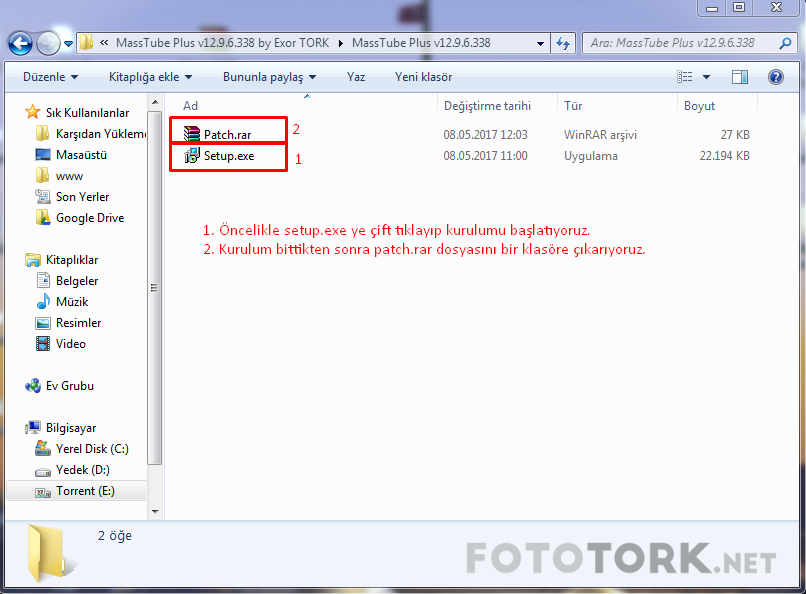Open the Müzik library

point(71,302)
